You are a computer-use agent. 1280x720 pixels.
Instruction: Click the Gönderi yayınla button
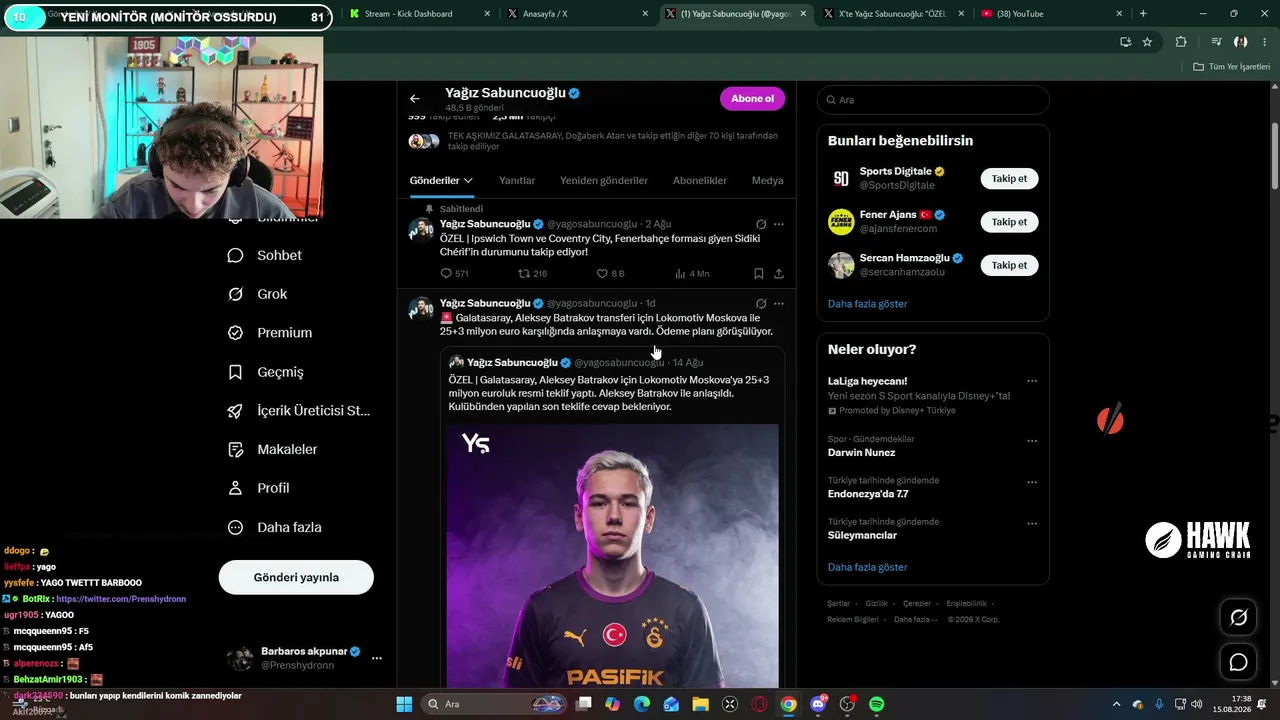tap(296, 577)
